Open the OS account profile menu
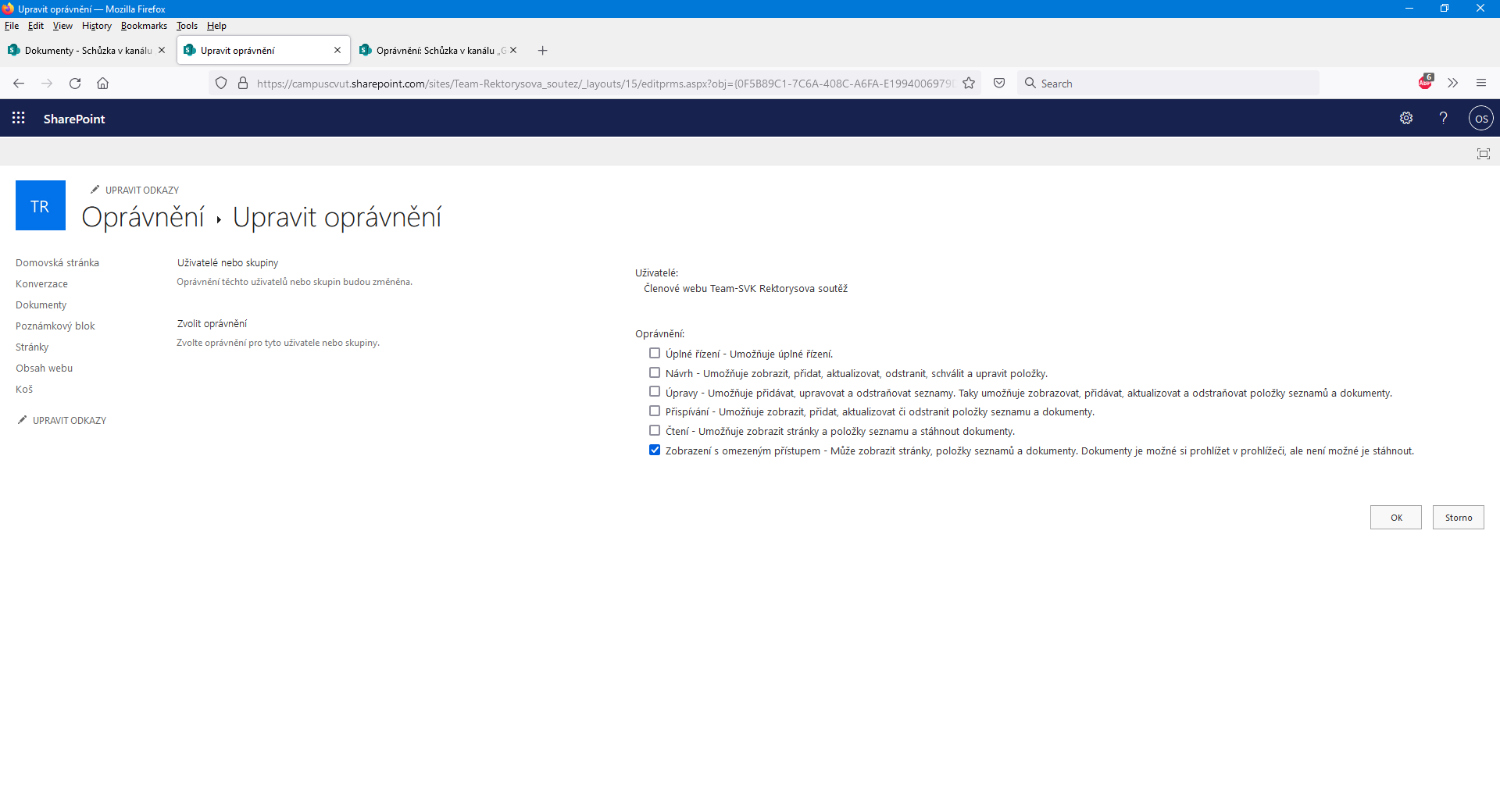Viewport: 1500px width, 812px height. 1480,119
